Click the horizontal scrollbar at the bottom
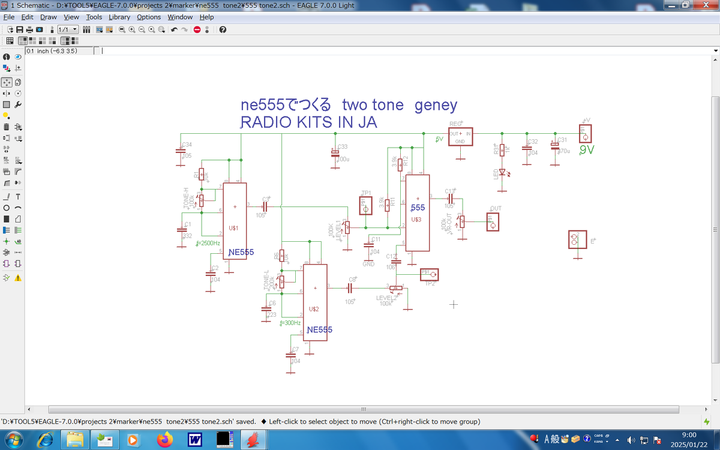 pyautogui.click(x=363, y=409)
